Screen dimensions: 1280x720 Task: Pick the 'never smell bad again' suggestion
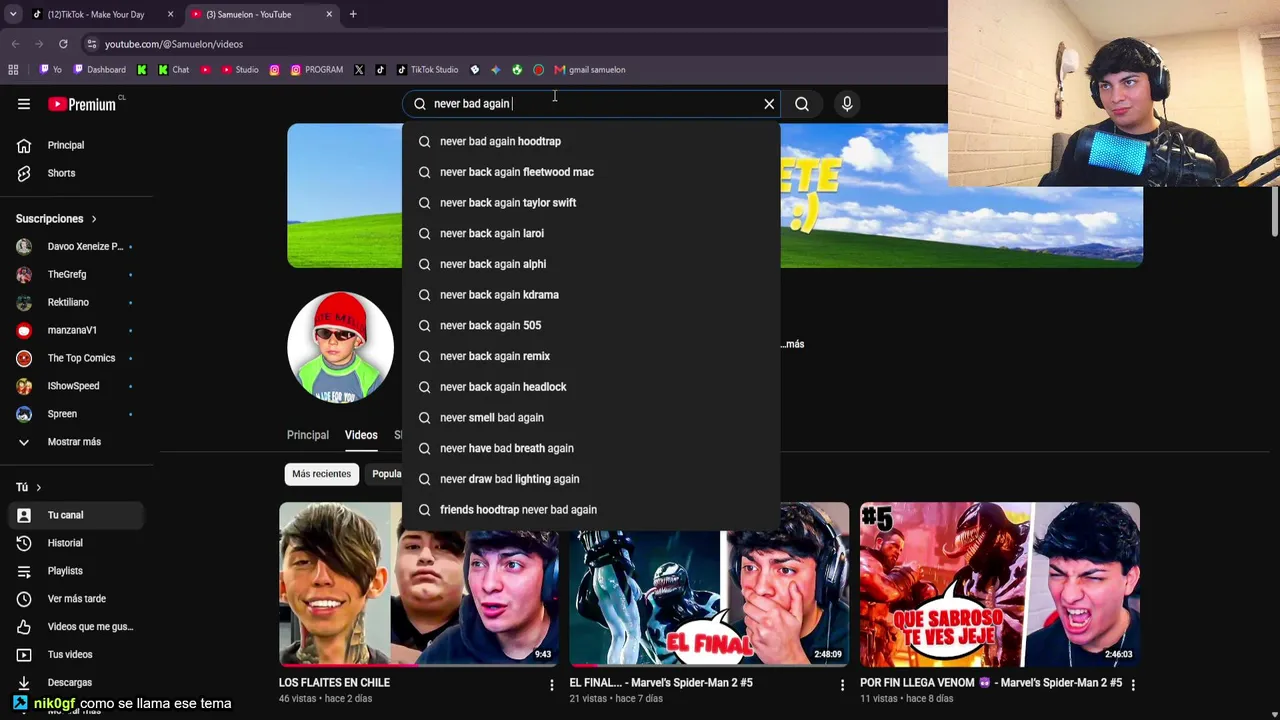click(591, 417)
